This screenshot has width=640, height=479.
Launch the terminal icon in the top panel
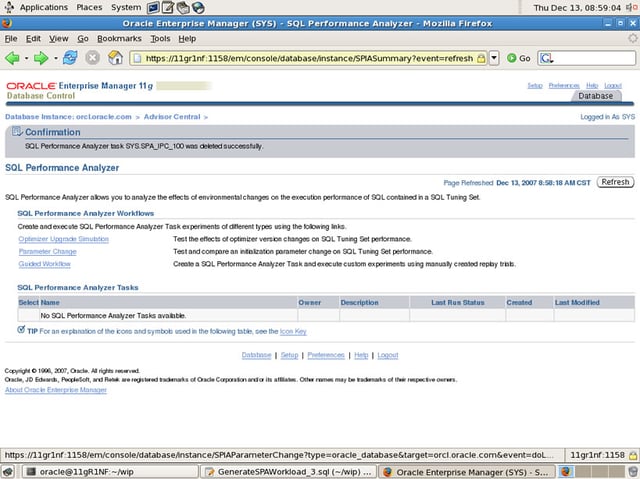pyautogui.click(x=153, y=7)
